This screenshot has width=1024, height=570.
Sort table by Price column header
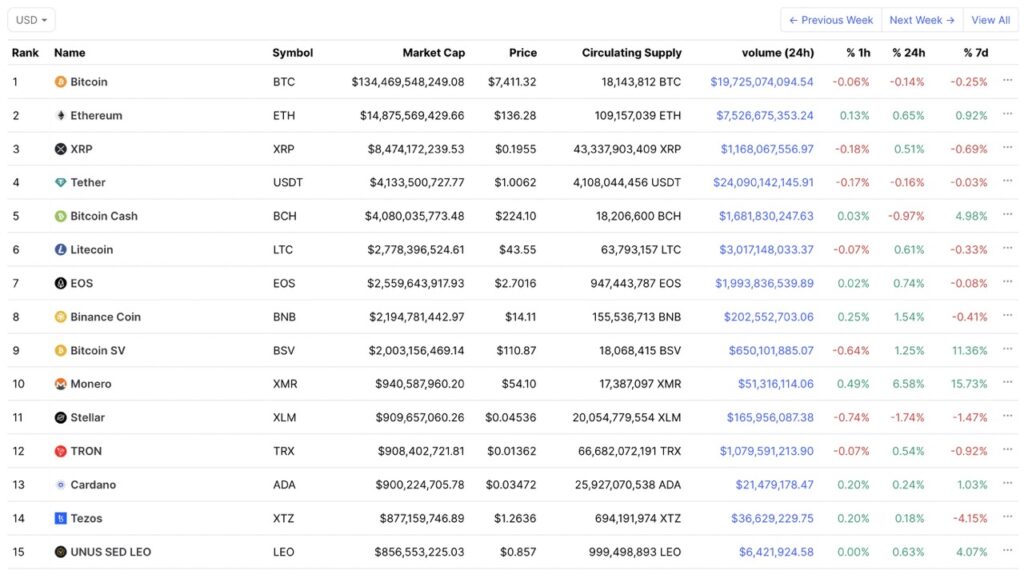coord(522,53)
